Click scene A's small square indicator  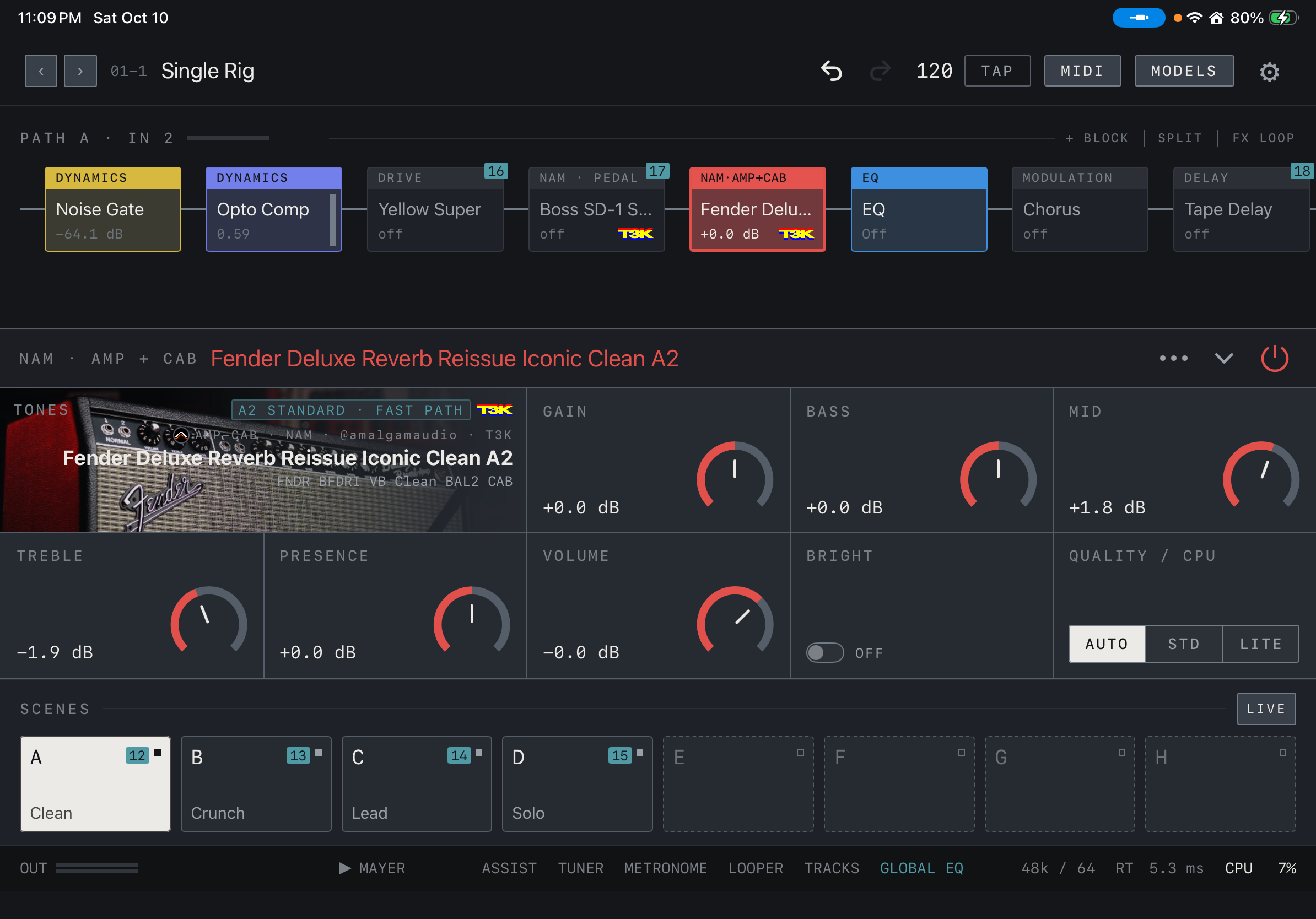158,753
